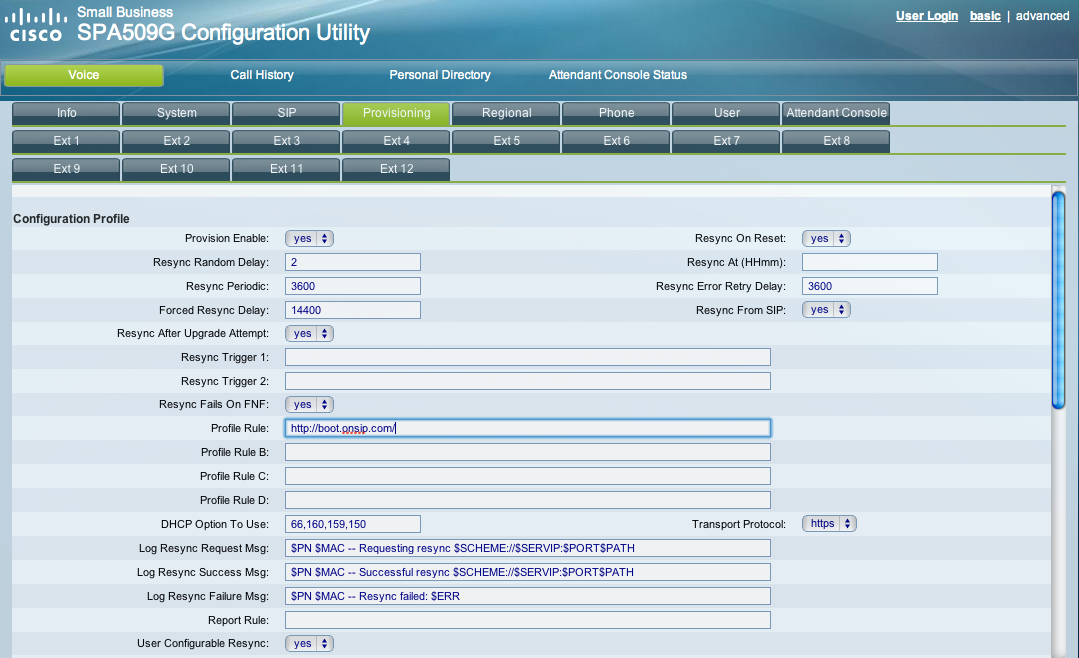Open the User Login link

926,16
